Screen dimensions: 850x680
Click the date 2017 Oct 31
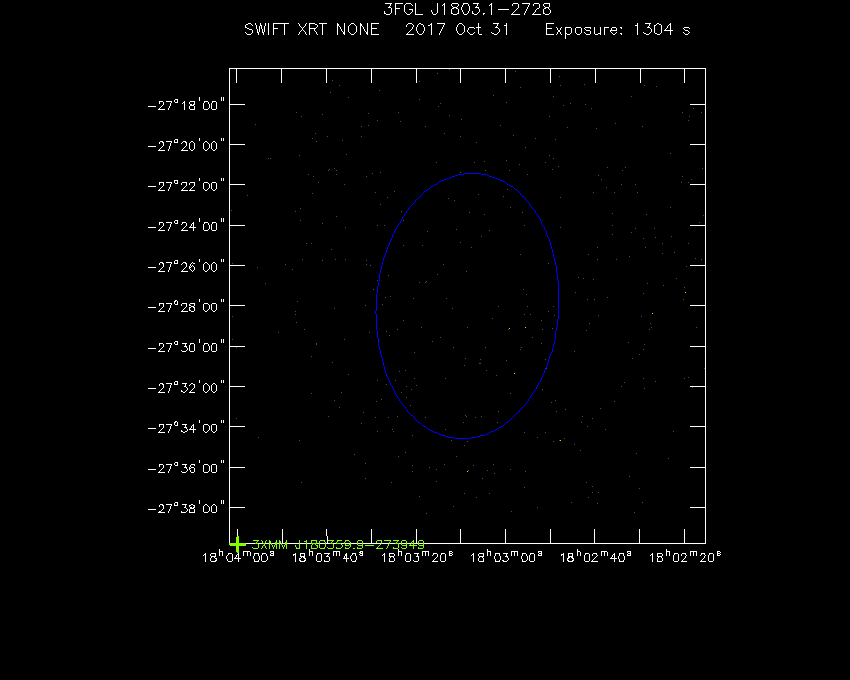(457, 29)
